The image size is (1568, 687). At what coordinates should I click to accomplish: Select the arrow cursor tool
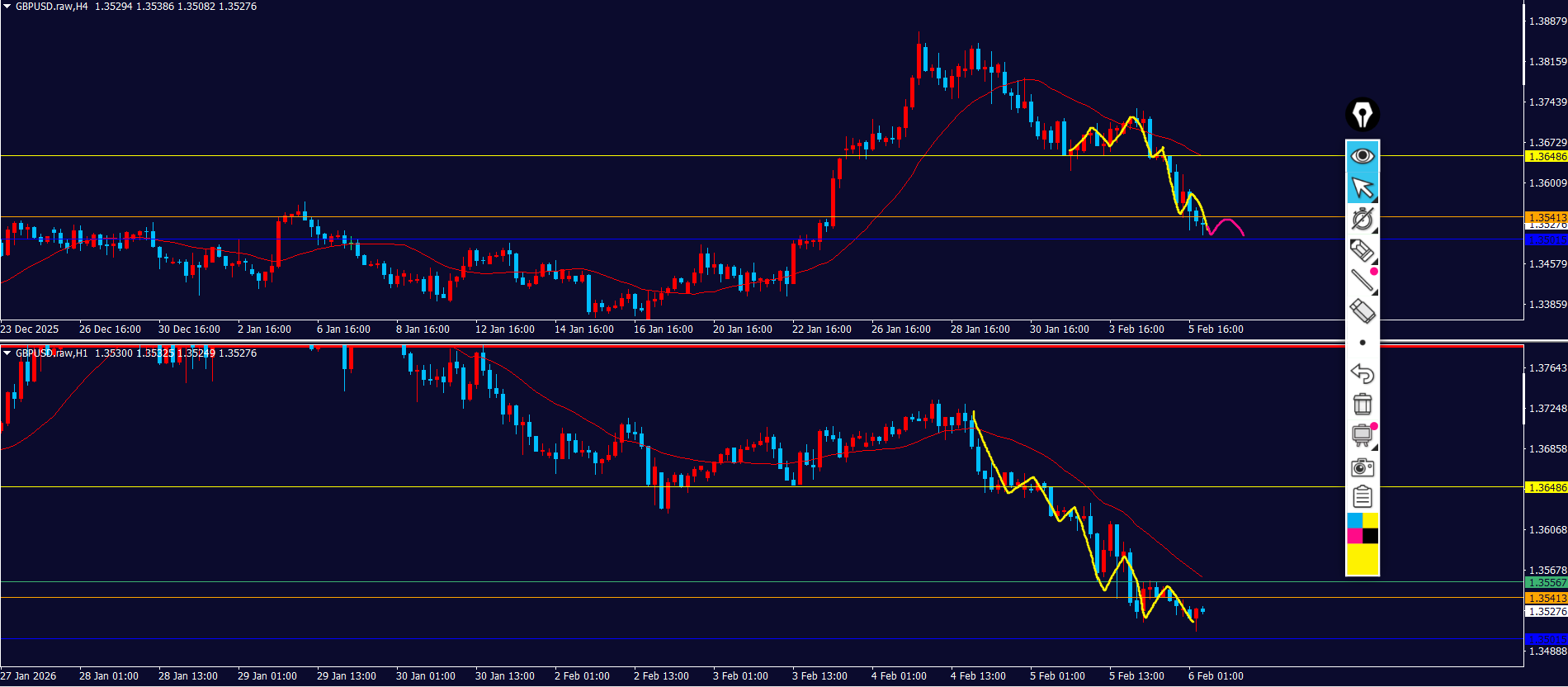coord(1363,187)
